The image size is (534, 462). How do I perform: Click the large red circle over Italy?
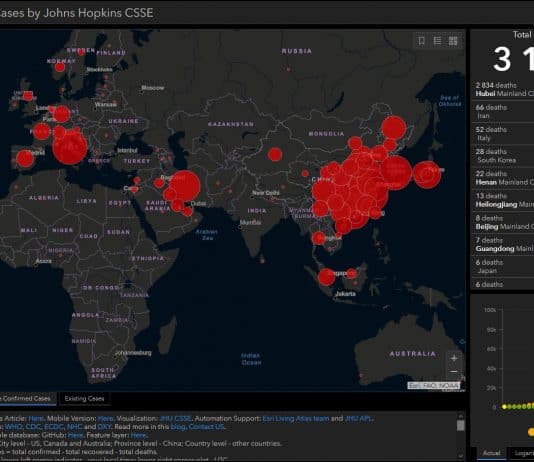pos(69,148)
